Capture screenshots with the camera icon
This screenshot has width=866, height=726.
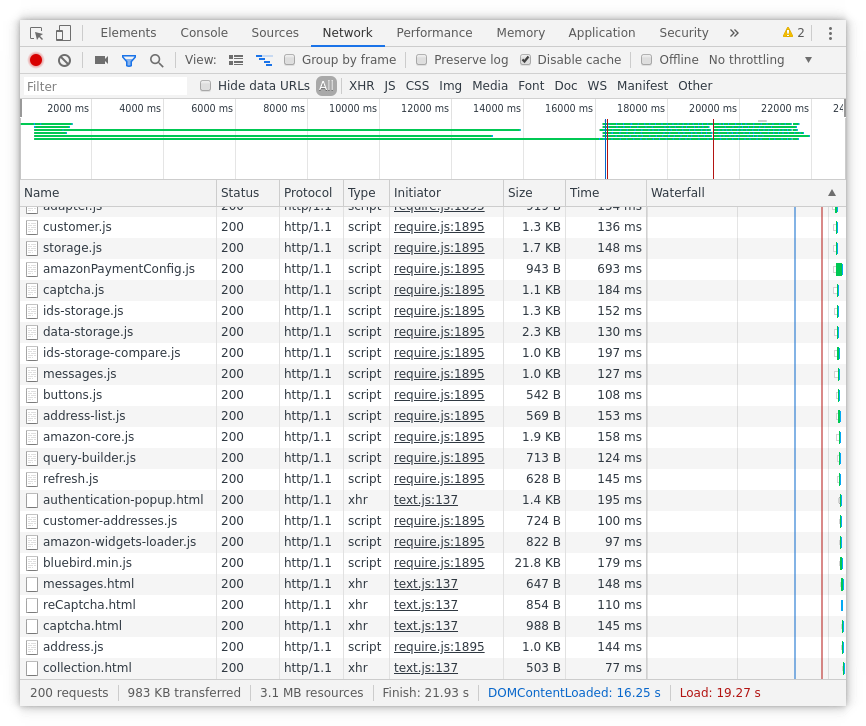[100, 59]
